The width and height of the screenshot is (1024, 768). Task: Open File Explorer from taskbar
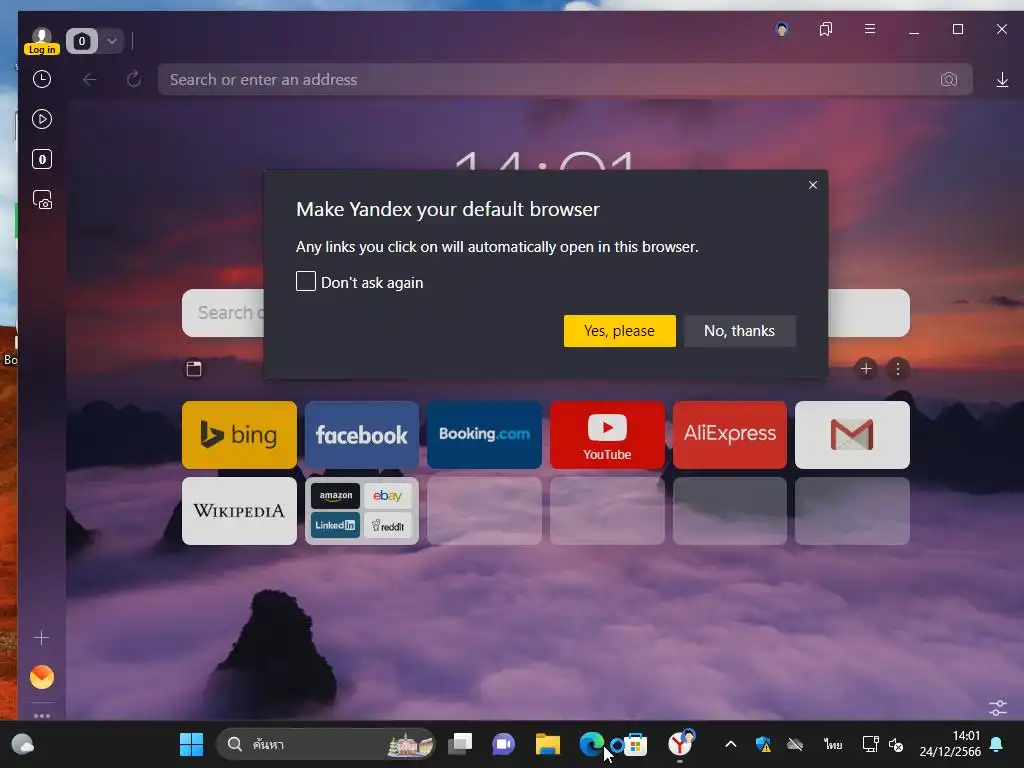(x=547, y=744)
